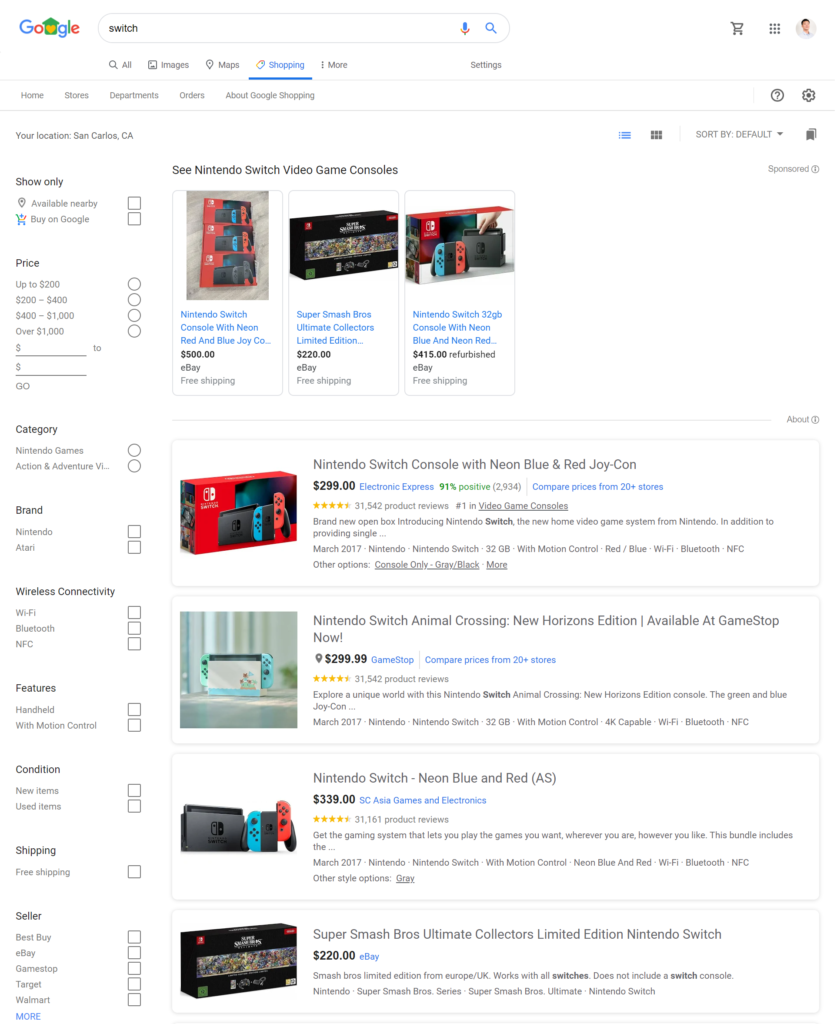The height and width of the screenshot is (1024, 837).
Task: Switch to grid view
Action: point(656,135)
